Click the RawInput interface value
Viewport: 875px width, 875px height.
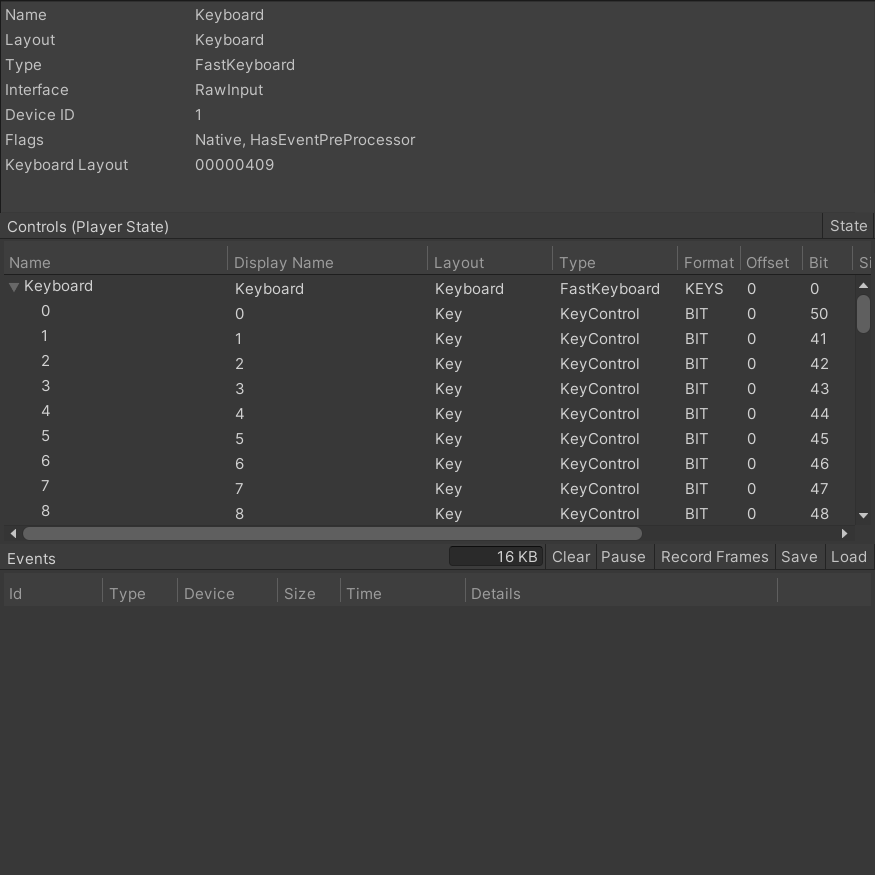(x=229, y=90)
